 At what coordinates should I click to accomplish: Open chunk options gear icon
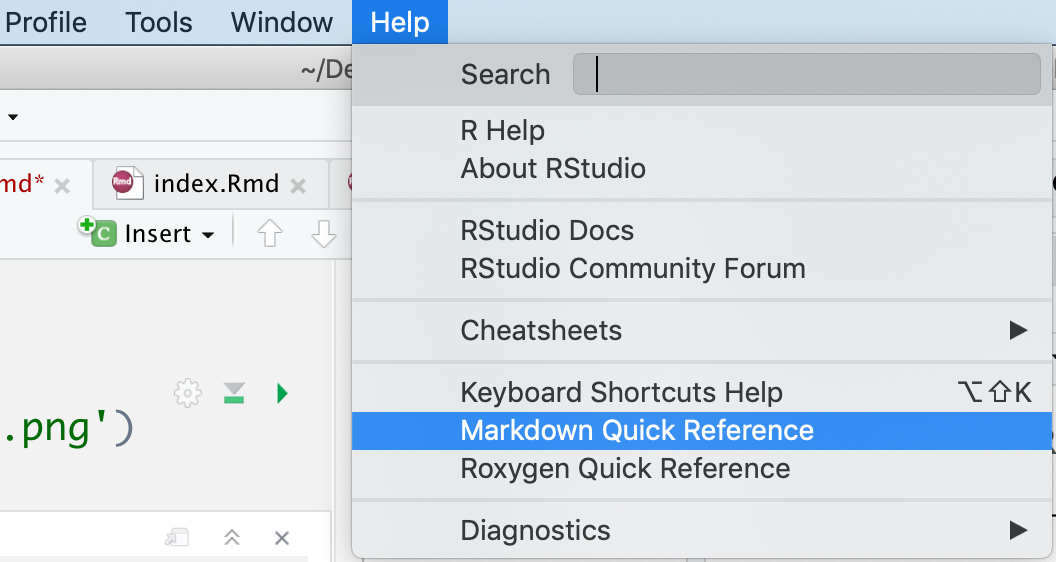coord(187,393)
